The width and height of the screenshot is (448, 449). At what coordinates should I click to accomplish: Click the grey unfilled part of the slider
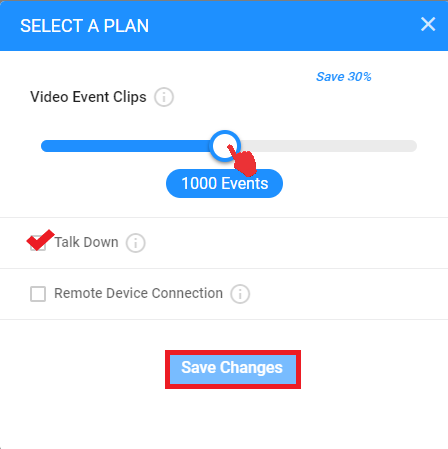pos(328,146)
